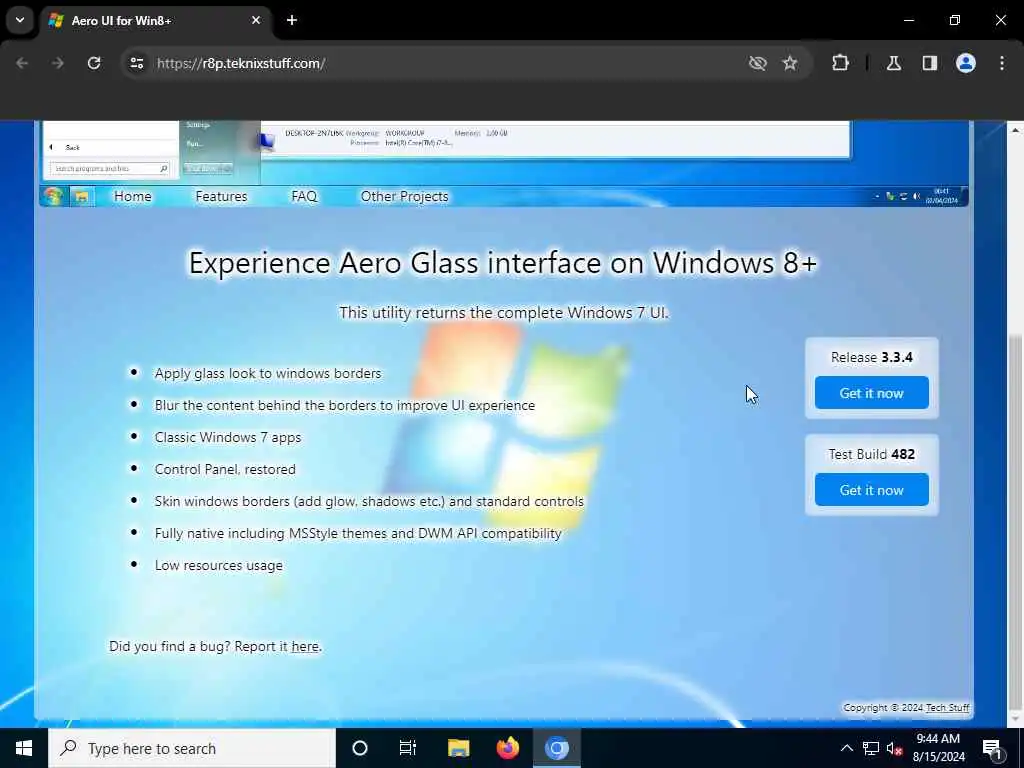
Task: Click the active browser icon in taskbar
Action: pyautogui.click(x=557, y=748)
